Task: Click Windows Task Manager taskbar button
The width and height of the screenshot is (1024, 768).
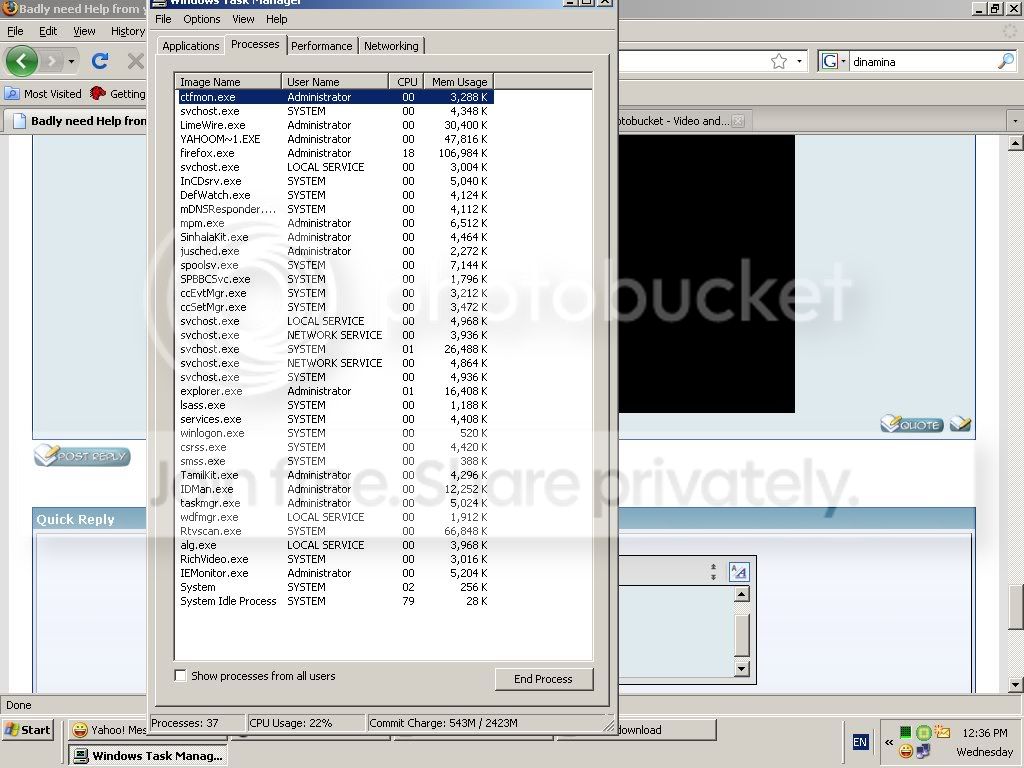Action: tap(148, 756)
